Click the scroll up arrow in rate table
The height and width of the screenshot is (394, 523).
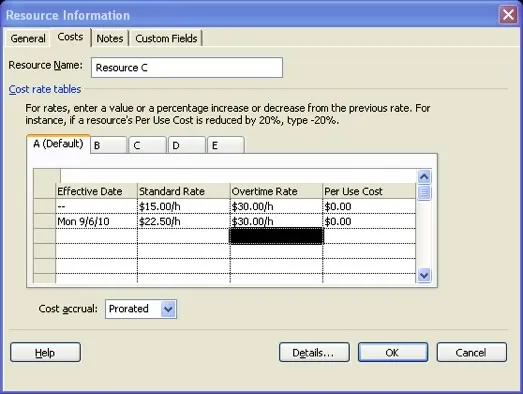coord(424,176)
